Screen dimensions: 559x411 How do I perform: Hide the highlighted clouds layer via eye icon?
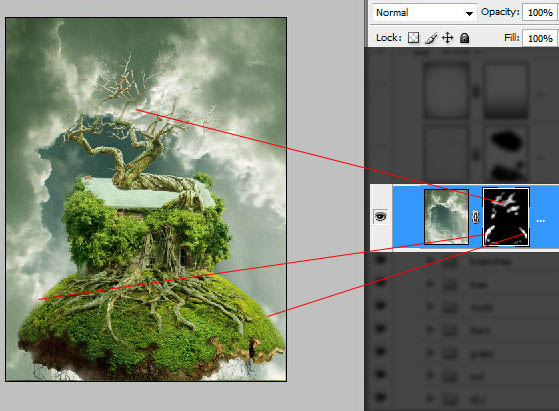(381, 217)
